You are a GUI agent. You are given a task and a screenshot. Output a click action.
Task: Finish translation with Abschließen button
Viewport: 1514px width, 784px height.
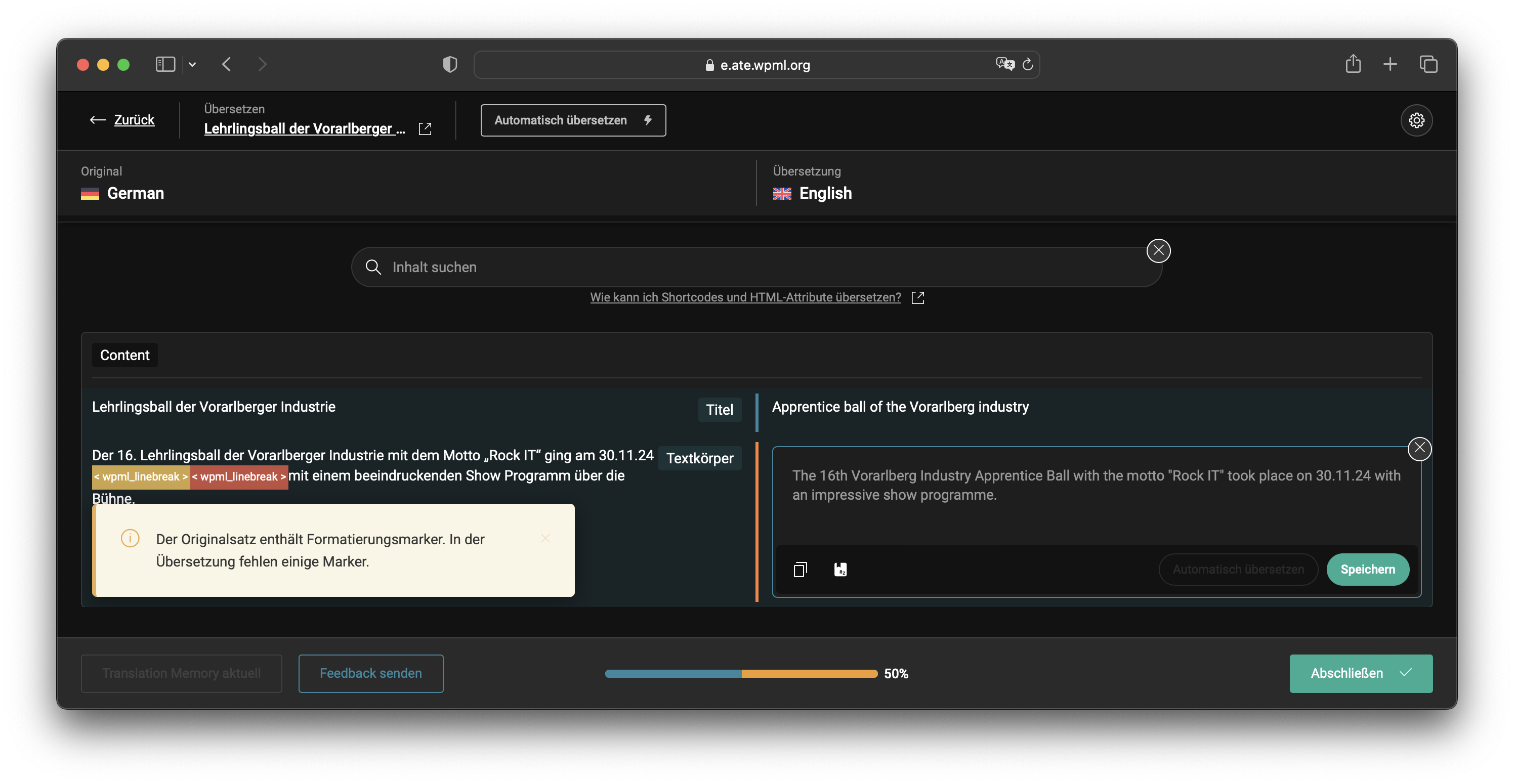coord(1361,674)
